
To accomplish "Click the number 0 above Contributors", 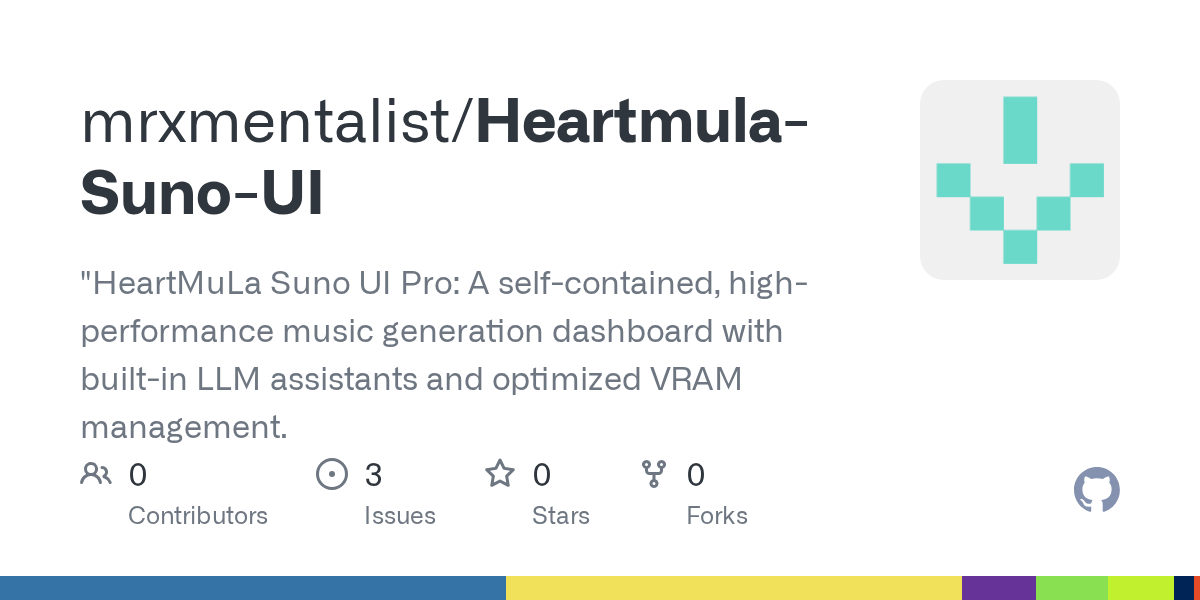I will [138, 475].
